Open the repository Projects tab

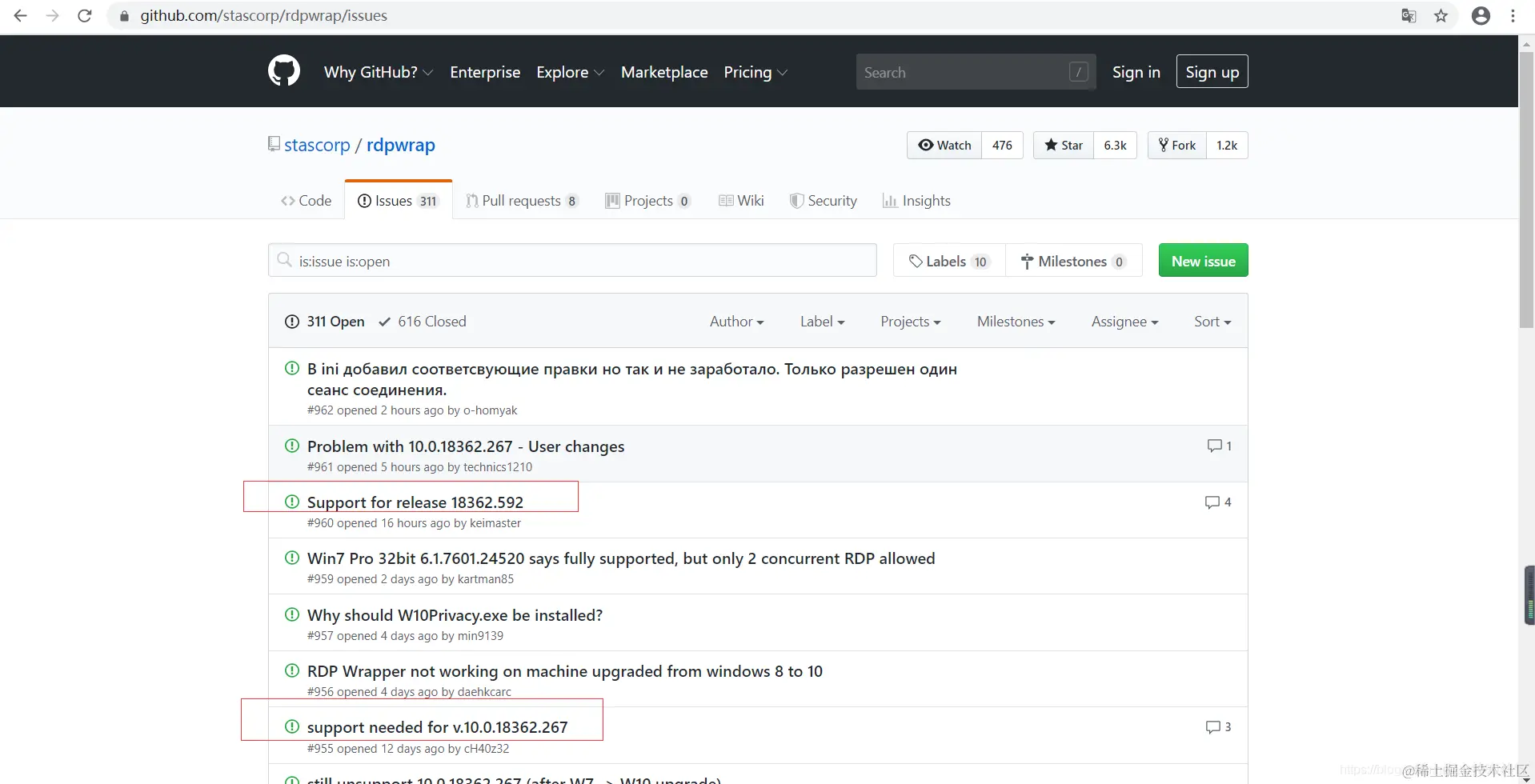[x=648, y=201]
